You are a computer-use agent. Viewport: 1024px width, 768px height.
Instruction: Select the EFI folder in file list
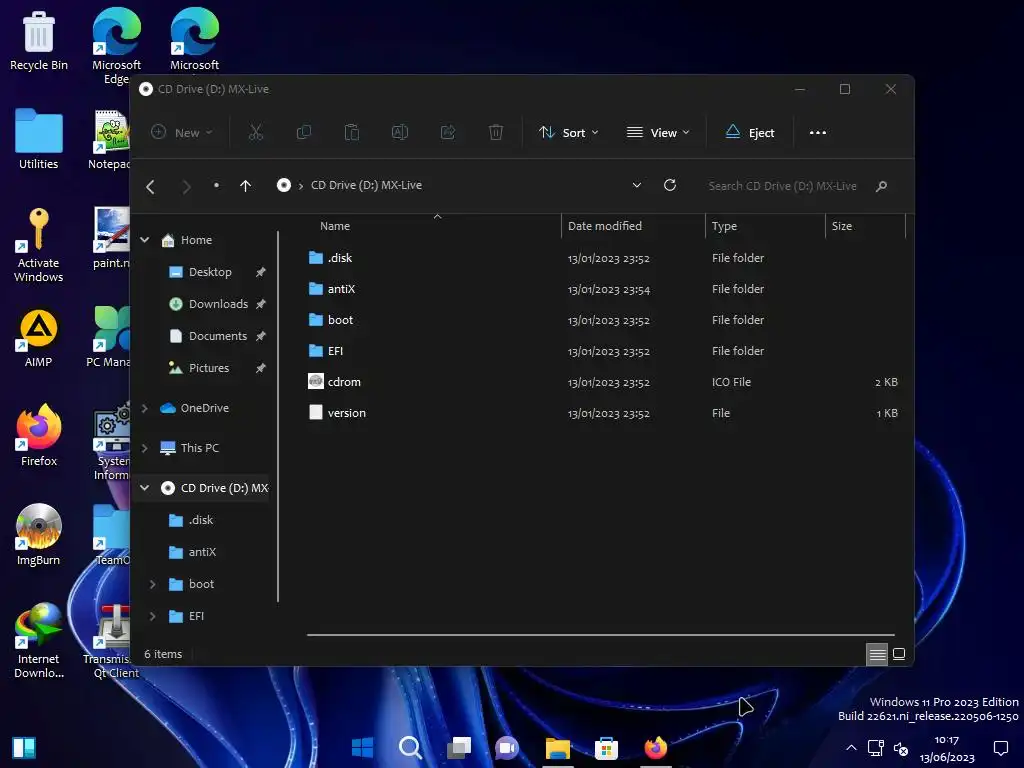point(335,351)
